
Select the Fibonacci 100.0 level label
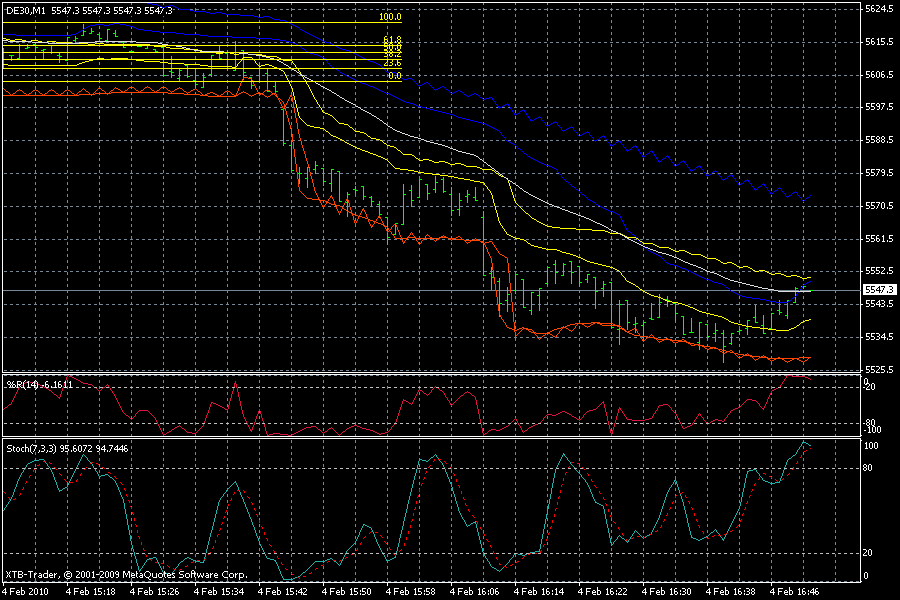pyautogui.click(x=390, y=17)
